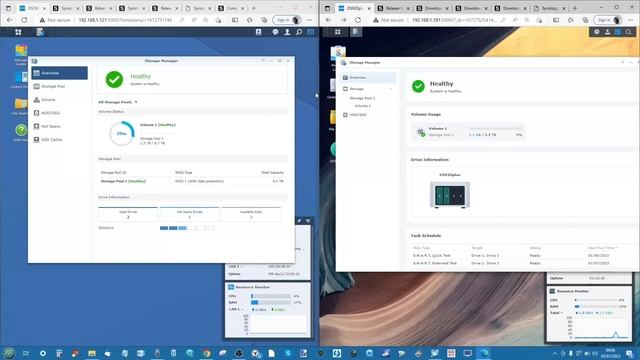Viewport: 640px width, 360px height.
Task: Open search icon in right DSM toolbar
Action: click(629, 32)
